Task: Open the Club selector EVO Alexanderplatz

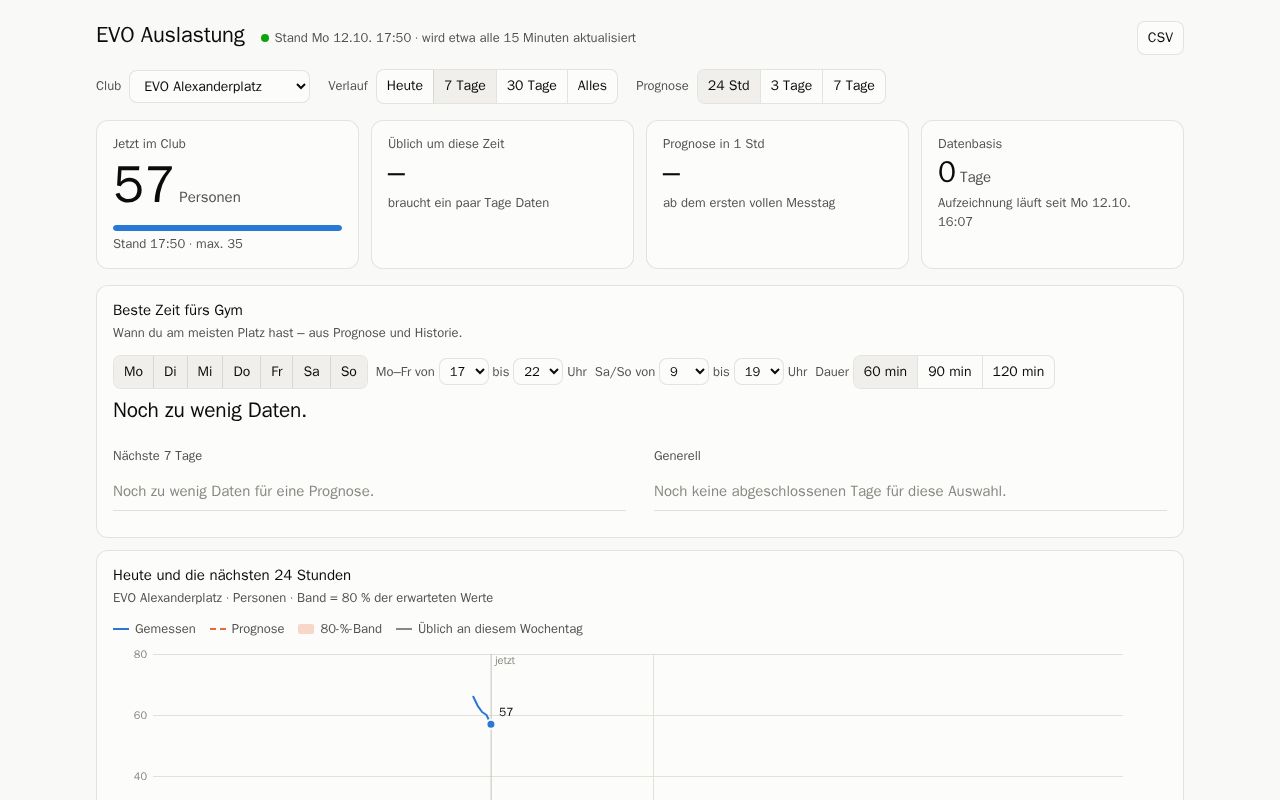Action: [x=219, y=86]
